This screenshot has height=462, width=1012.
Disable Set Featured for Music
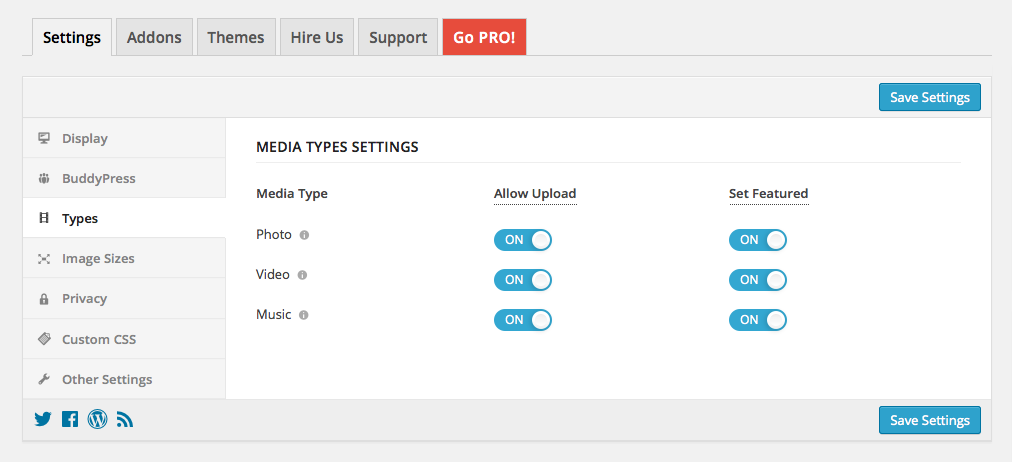point(757,320)
